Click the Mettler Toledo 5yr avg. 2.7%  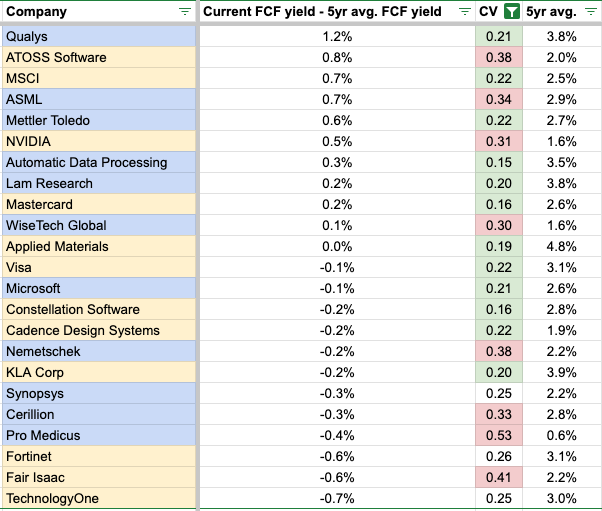point(562,121)
